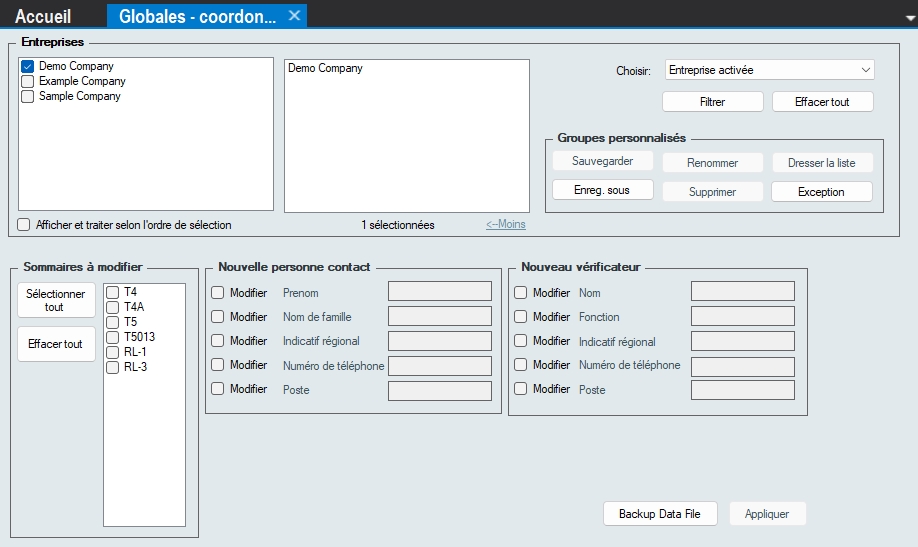This screenshot has height=547, width=918.
Task: Click the Backup Data File button
Action: coord(660,514)
